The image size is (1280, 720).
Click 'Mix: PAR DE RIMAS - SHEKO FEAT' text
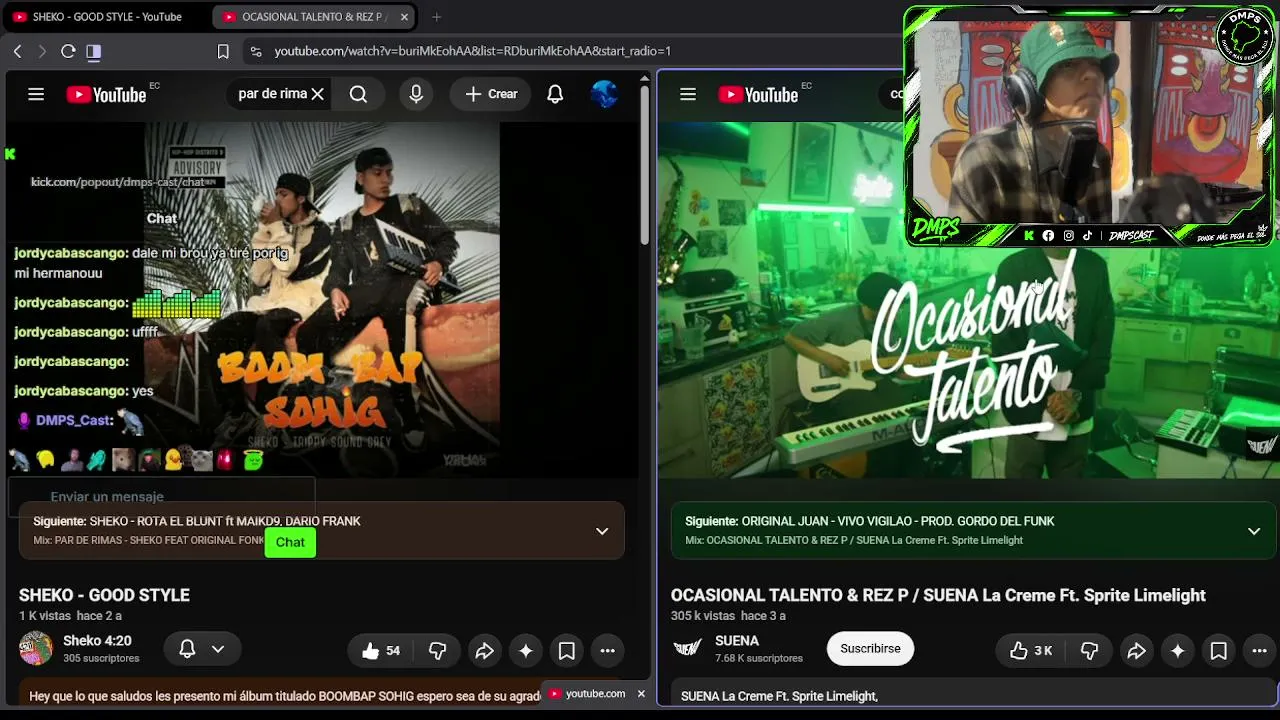pyautogui.click(x=148, y=541)
